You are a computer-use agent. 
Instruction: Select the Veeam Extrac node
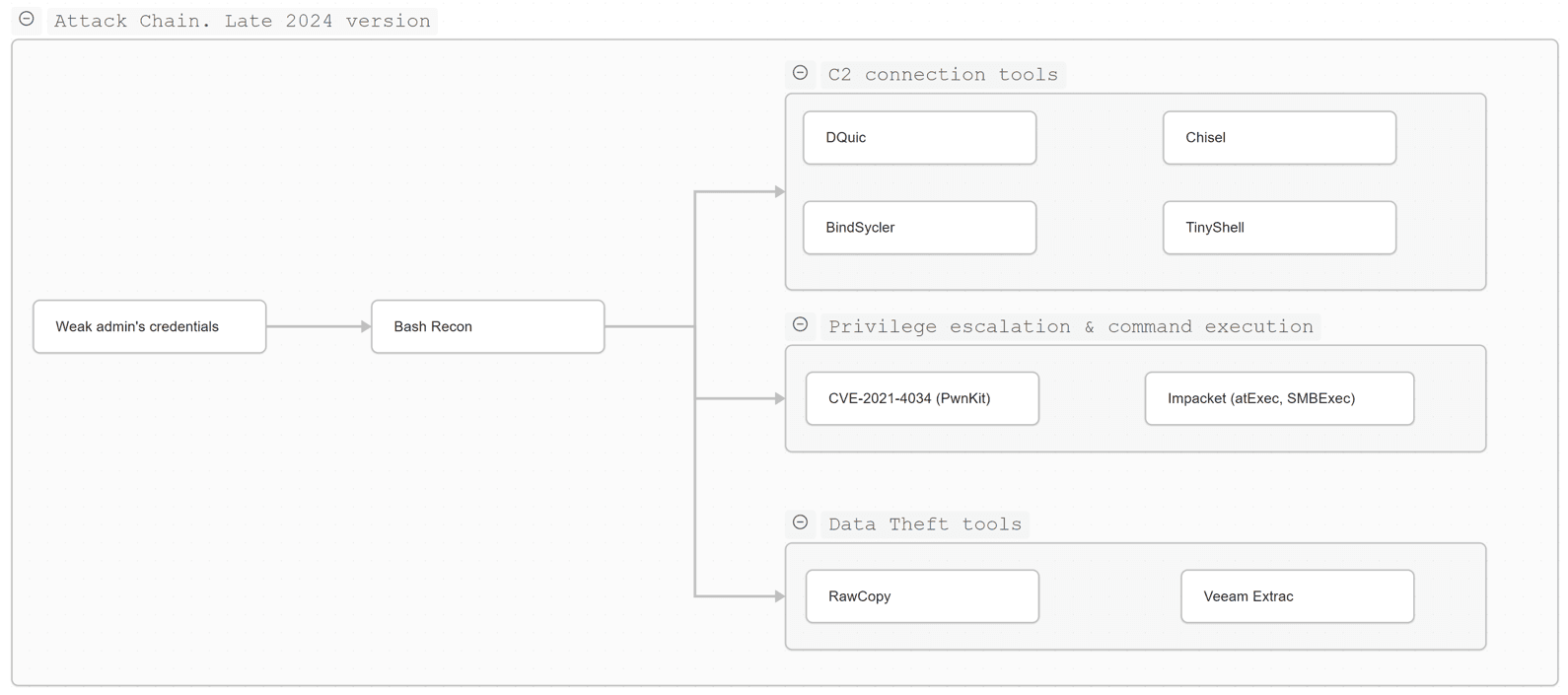coord(1298,596)
